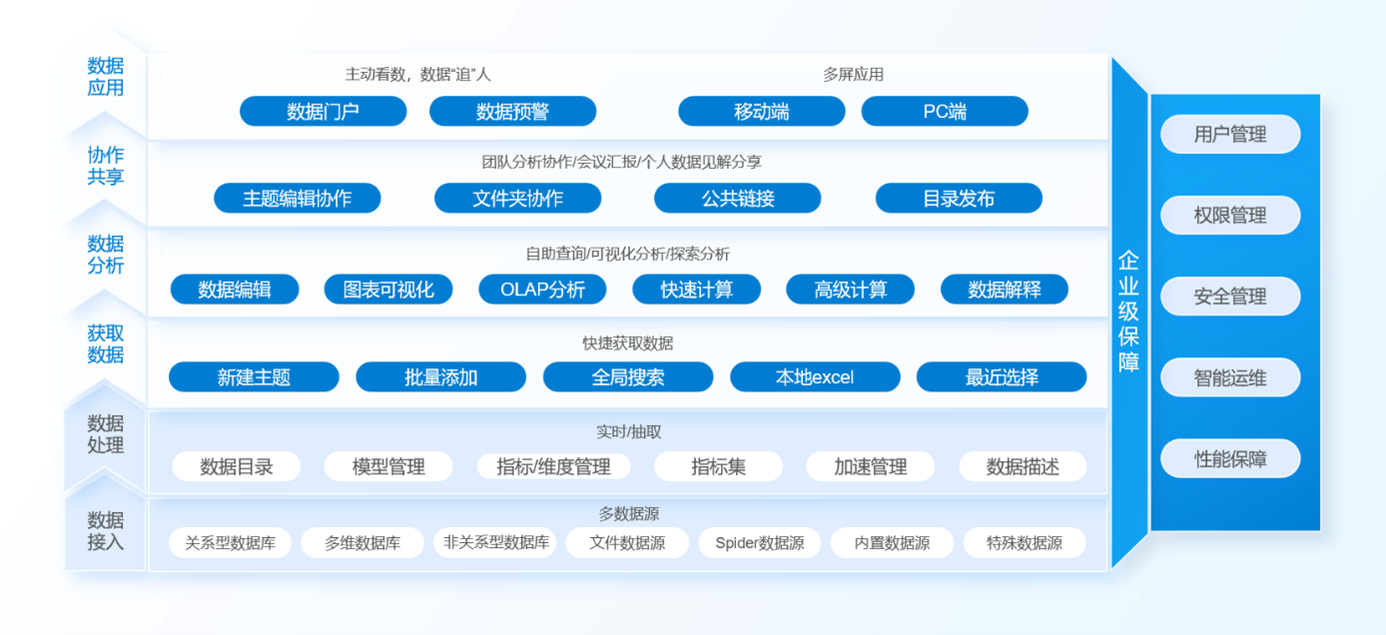Select the 本地excel option
Screen dimensions: 1386x635
point(815,377)
